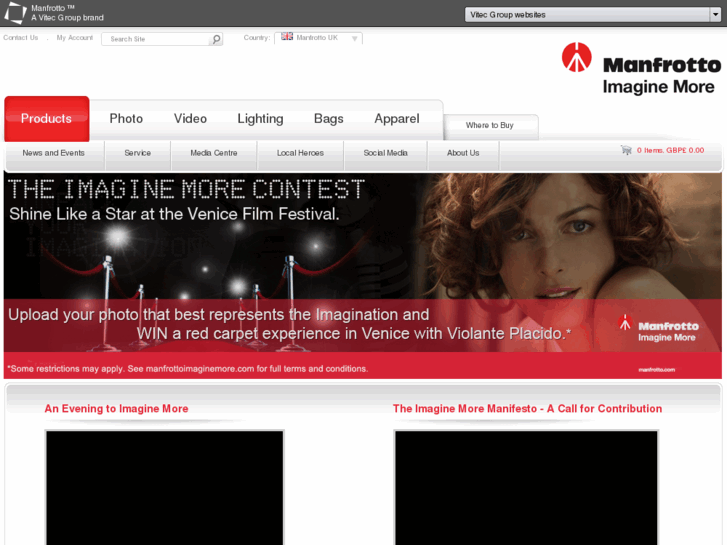The width and height of the screenshot is (727, 545).
Task: Click the 'Some restrictions may apply' terms text
Action: tap(188, 369)
